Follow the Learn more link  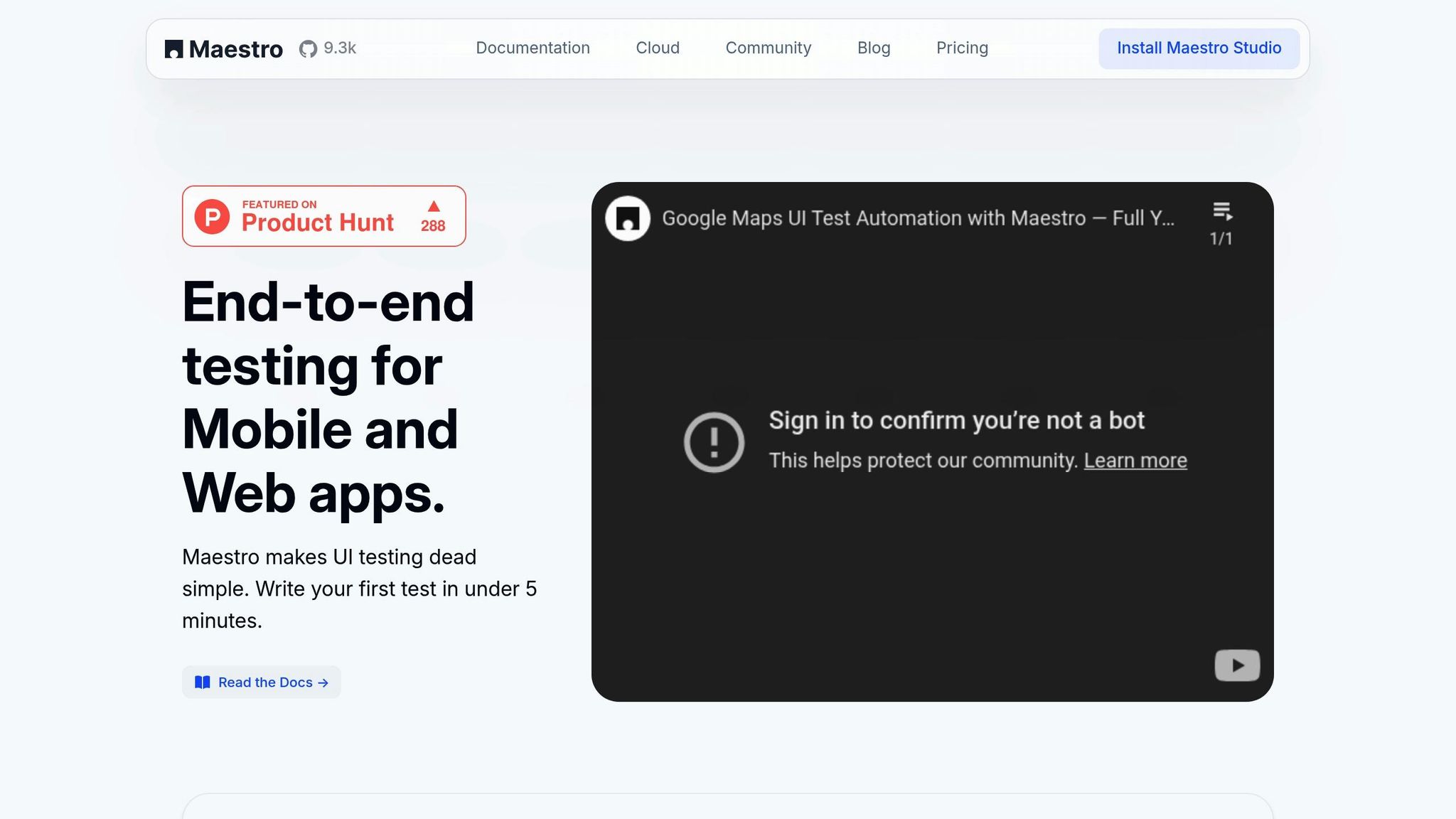coord(1135,461)
